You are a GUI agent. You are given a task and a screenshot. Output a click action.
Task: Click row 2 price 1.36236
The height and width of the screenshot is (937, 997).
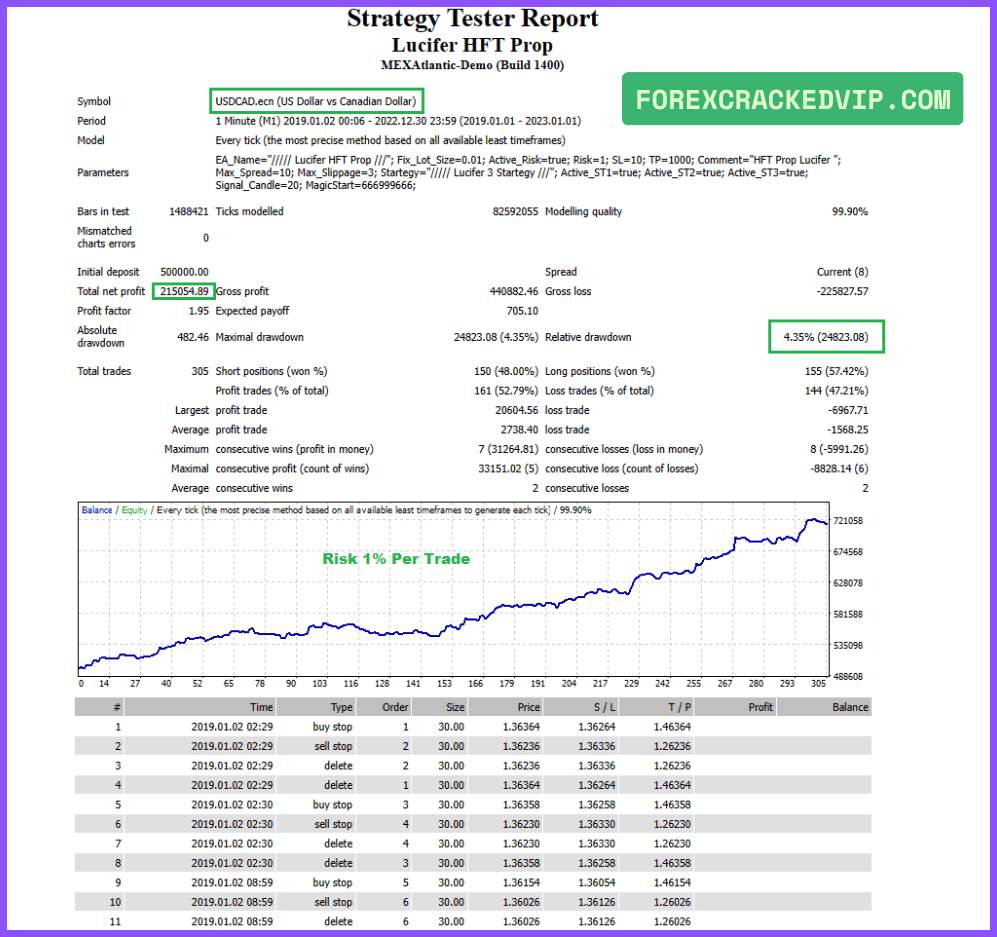click(521, 746)
